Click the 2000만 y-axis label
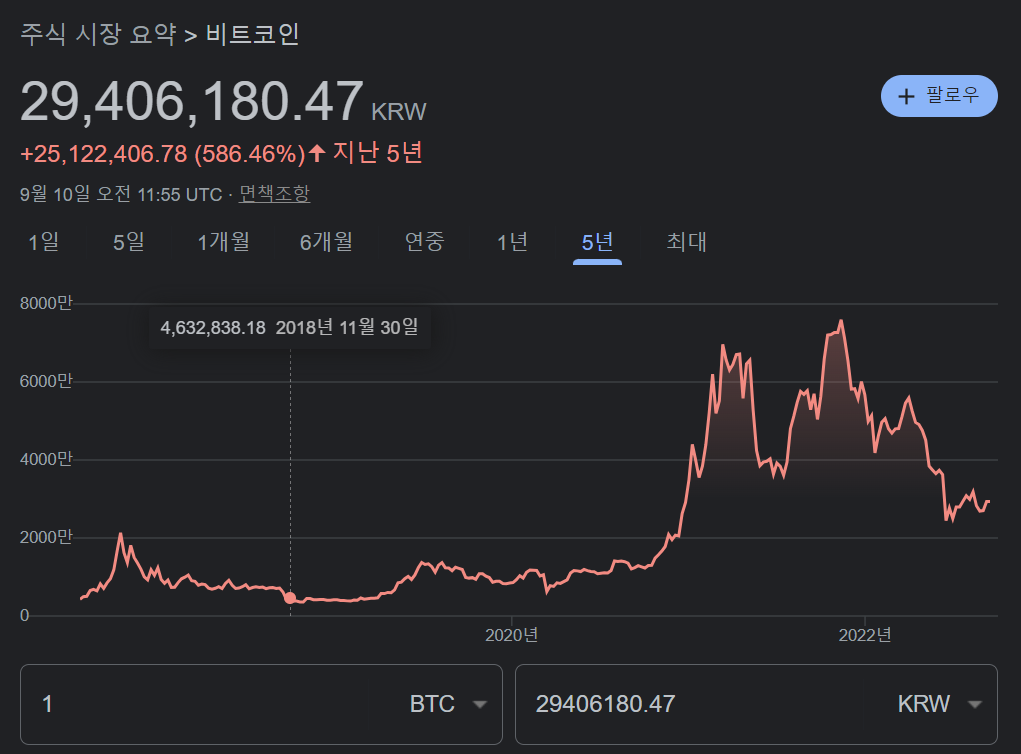 coord(46,537)
